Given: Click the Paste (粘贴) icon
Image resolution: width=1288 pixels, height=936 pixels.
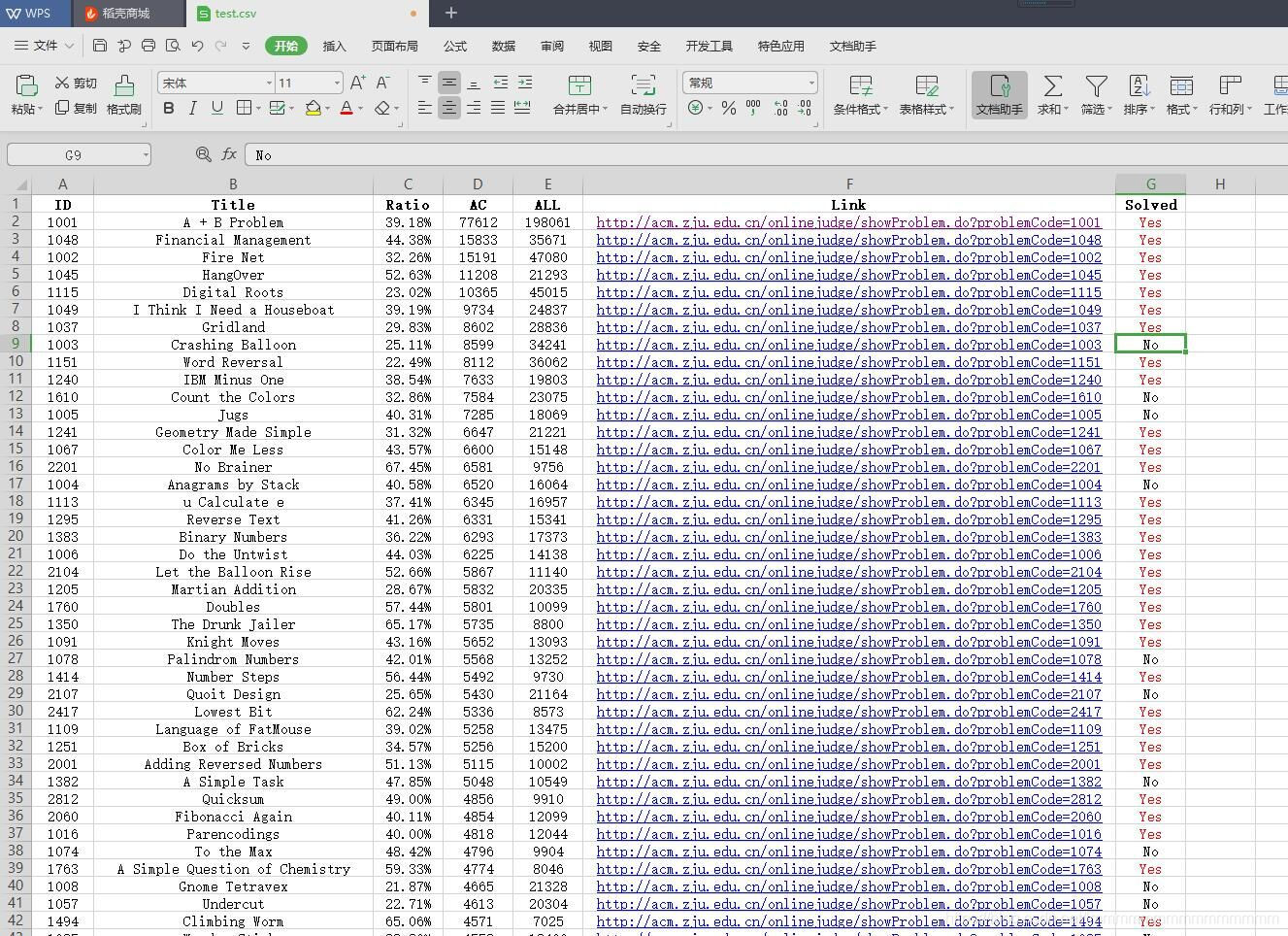Looking at the screenshot, I should [x=27, y=85].
